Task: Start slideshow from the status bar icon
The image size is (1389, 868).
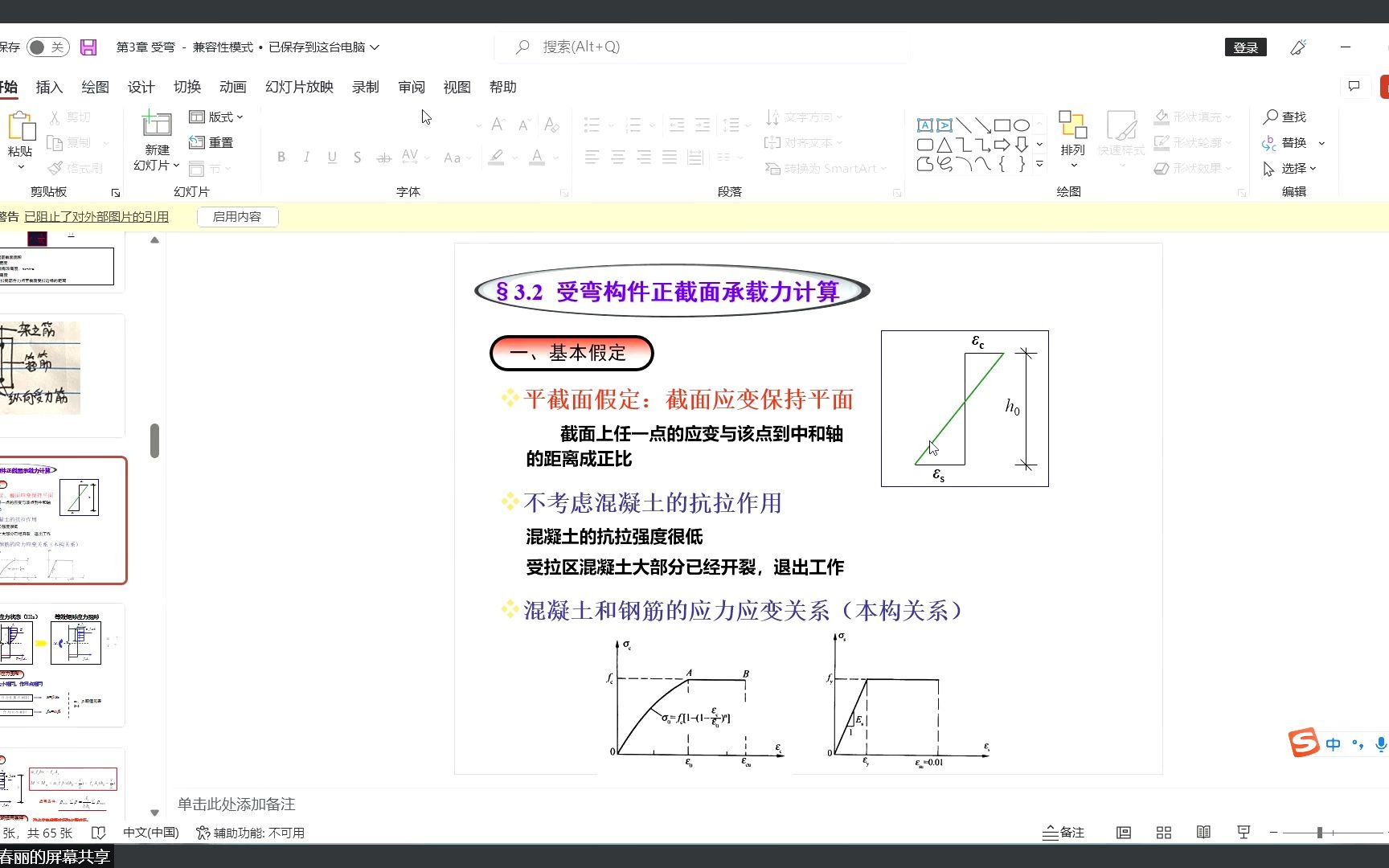Action: (x=1244, y=832)
